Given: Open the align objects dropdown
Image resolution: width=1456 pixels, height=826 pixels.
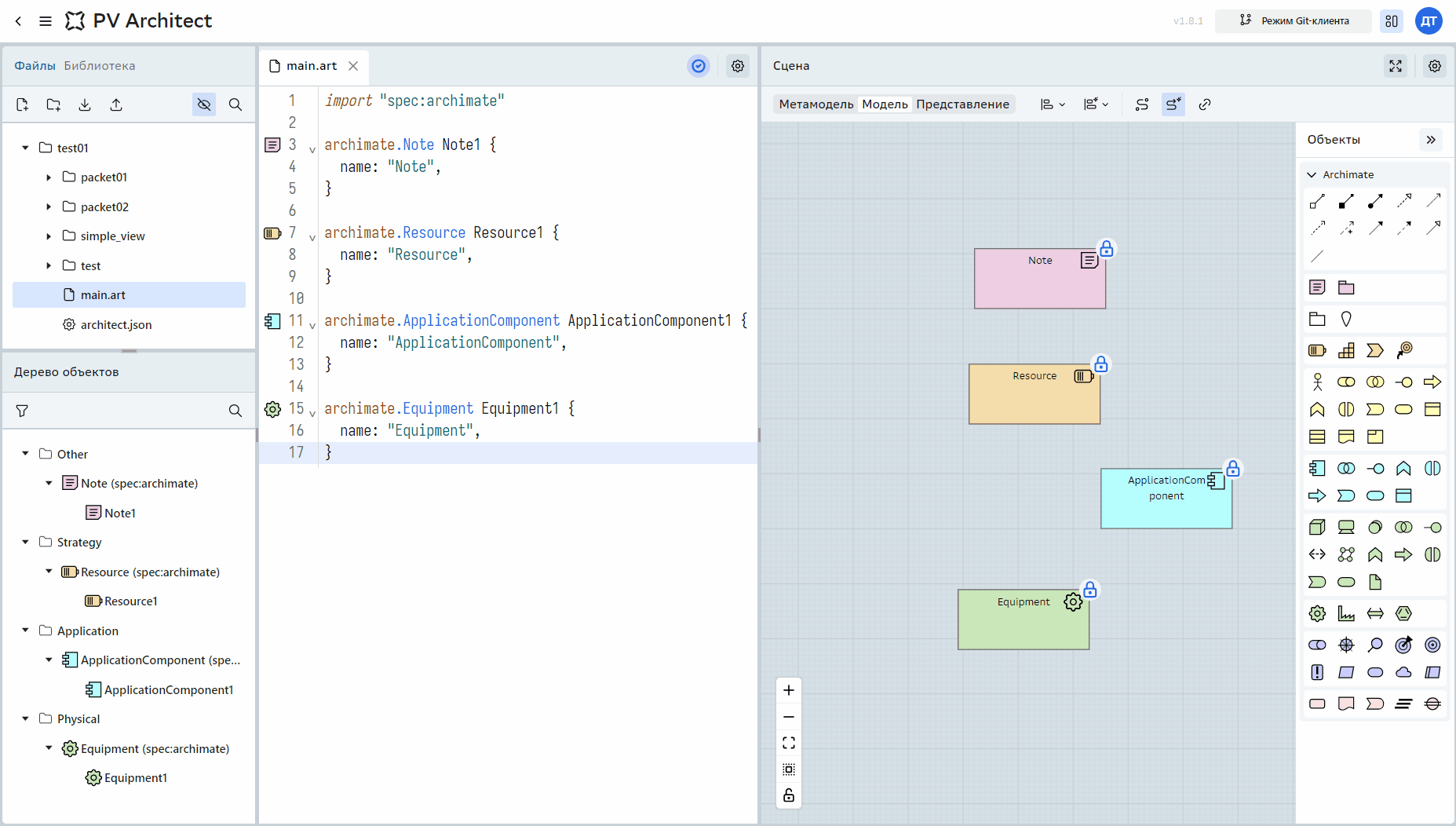Looking at the screenshot, I should (x=1053, y=104).
